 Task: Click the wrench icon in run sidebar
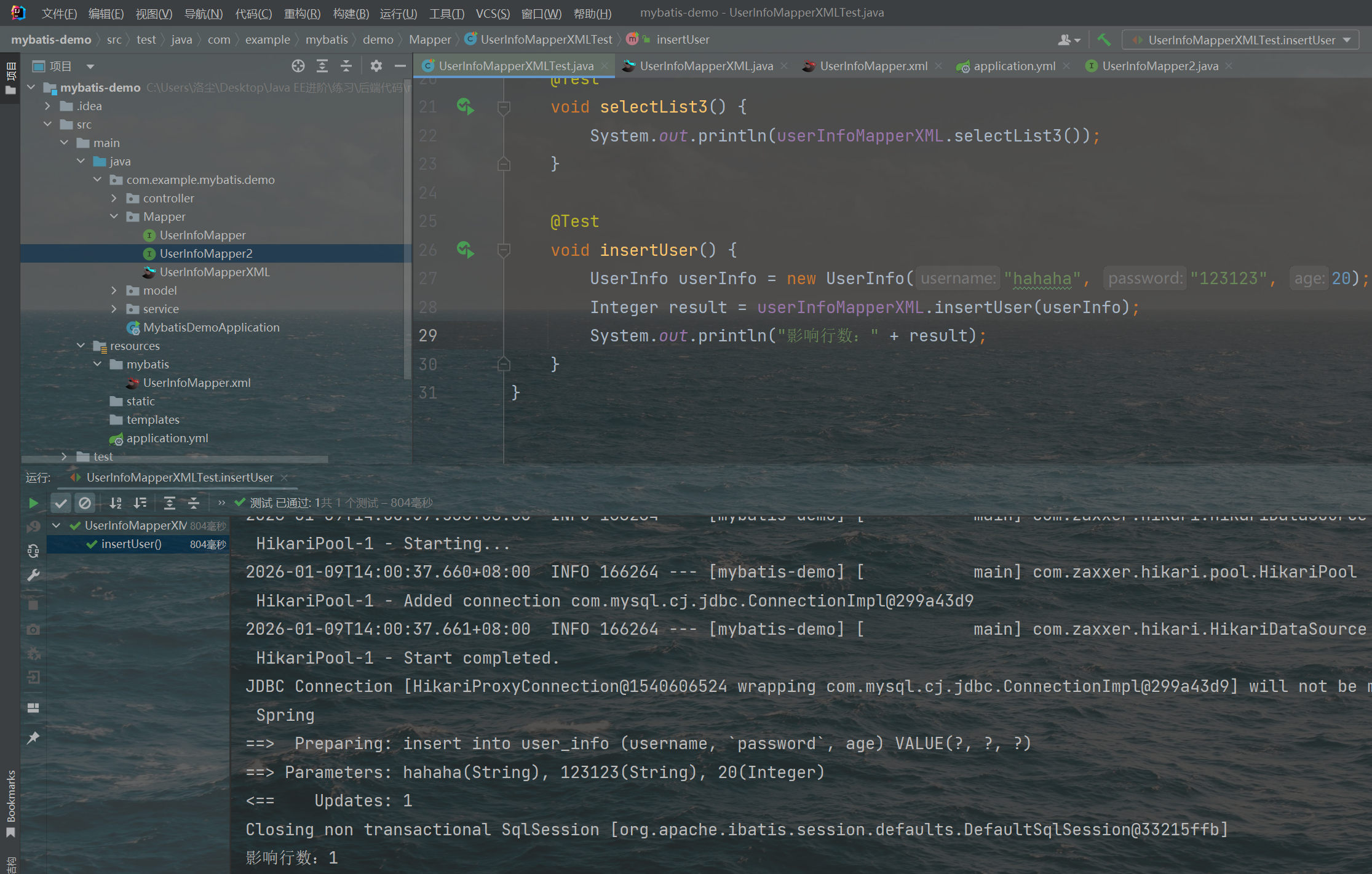(x=33, y=575)
